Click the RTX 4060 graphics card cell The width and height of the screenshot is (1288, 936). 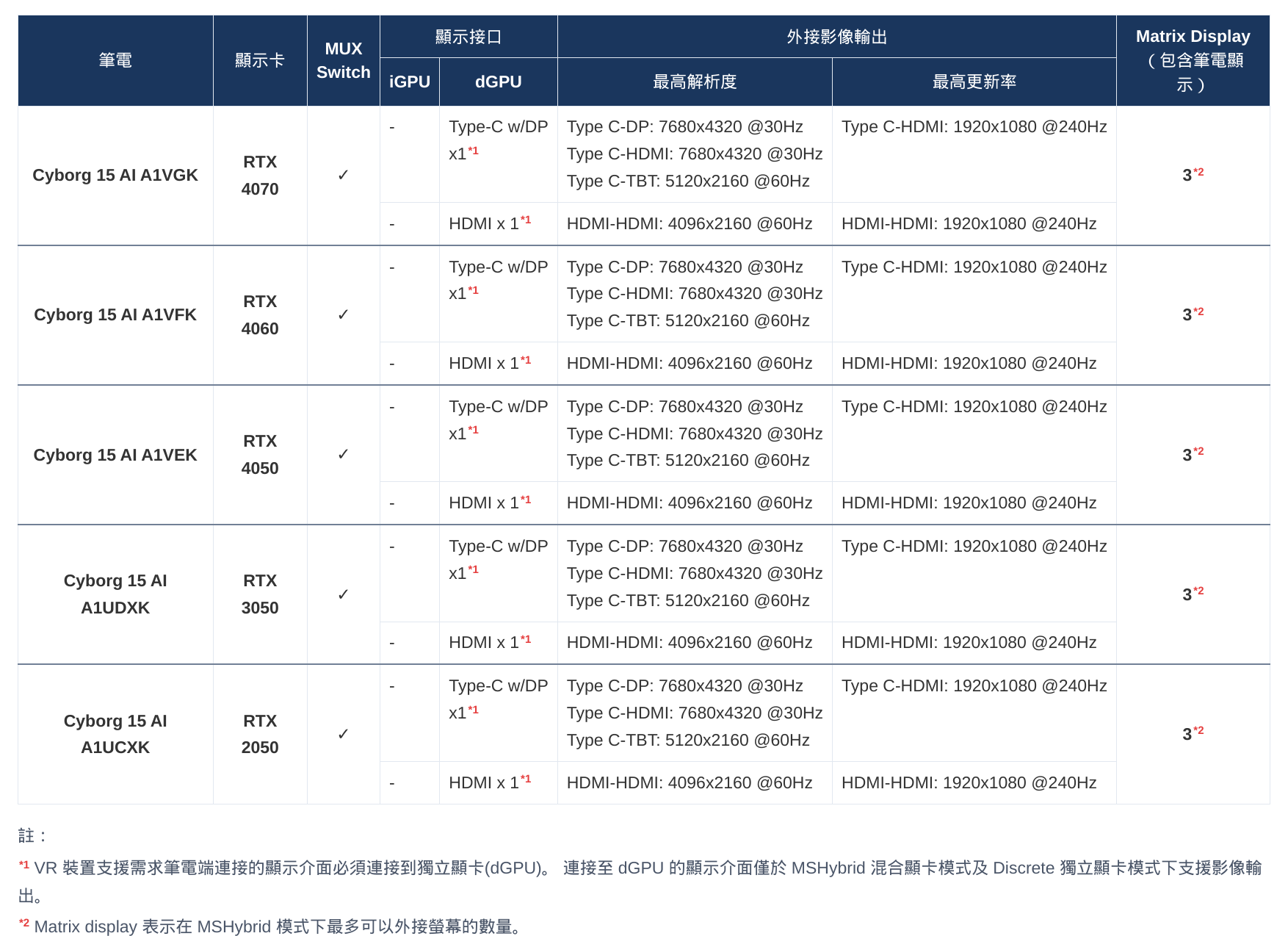(260, 314)
